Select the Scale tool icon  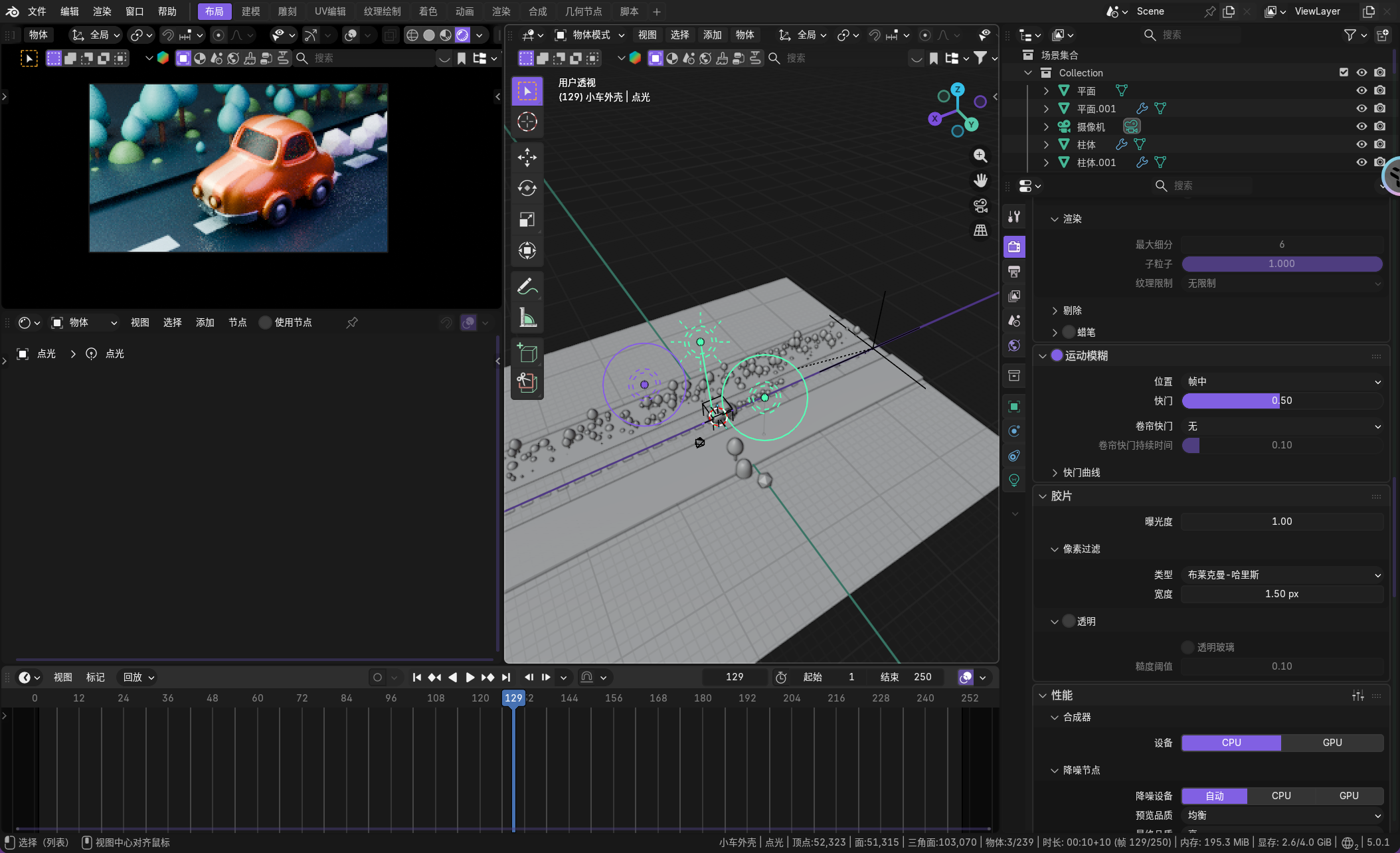(527, 219)
